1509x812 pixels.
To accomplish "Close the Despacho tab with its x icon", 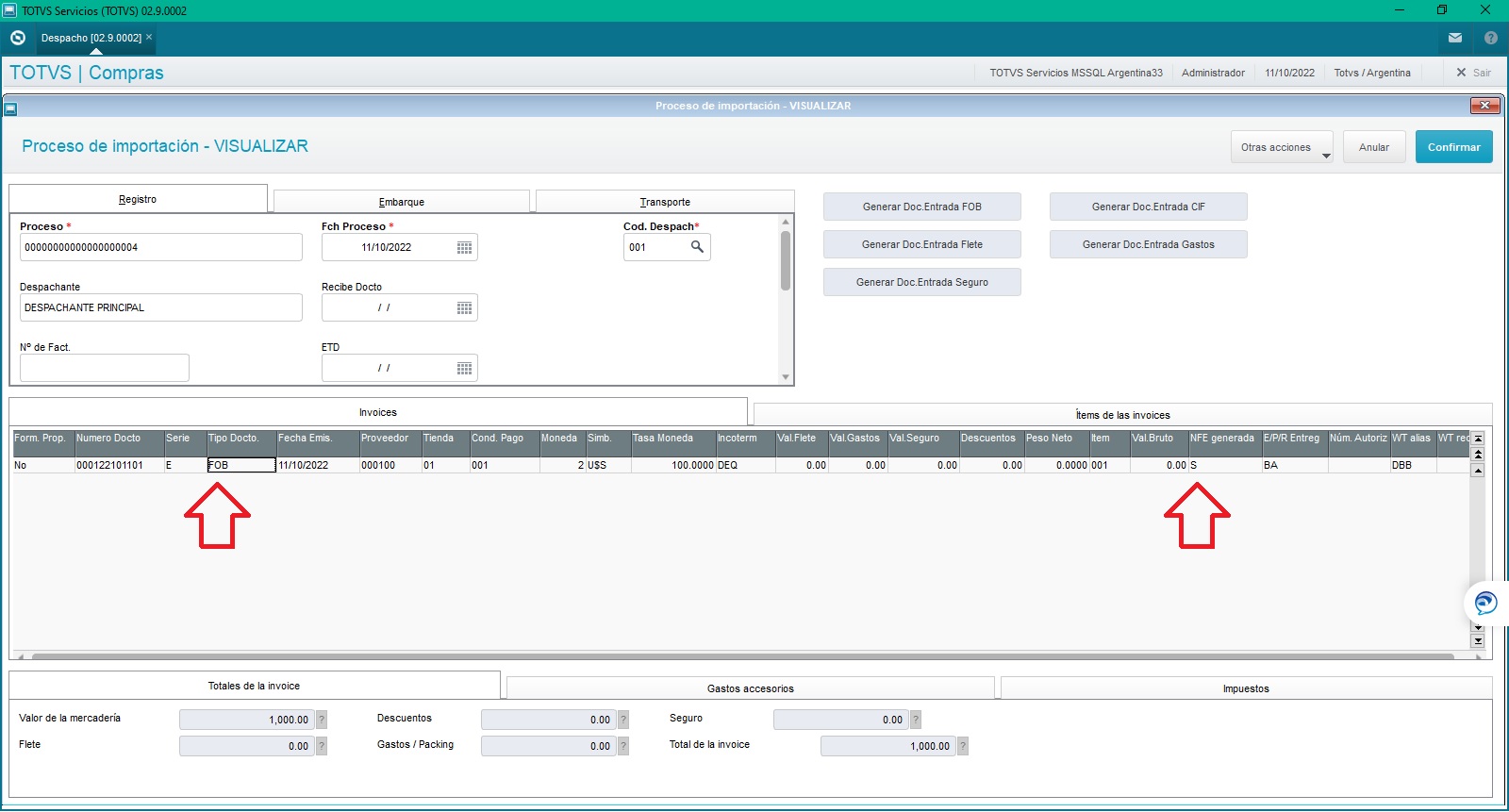I will (x=149, y=37).
